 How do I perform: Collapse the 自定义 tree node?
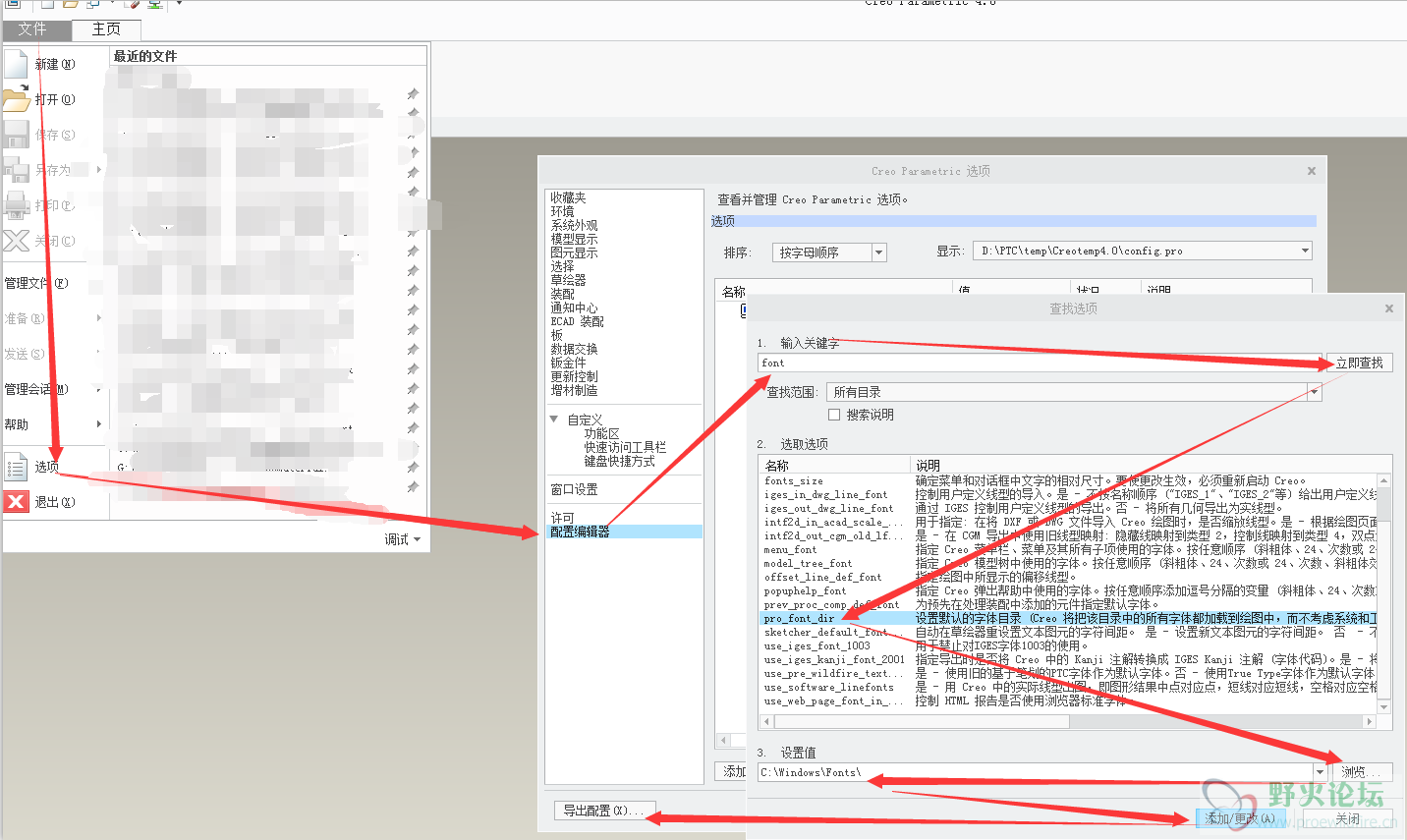click(x=554, y=420)
